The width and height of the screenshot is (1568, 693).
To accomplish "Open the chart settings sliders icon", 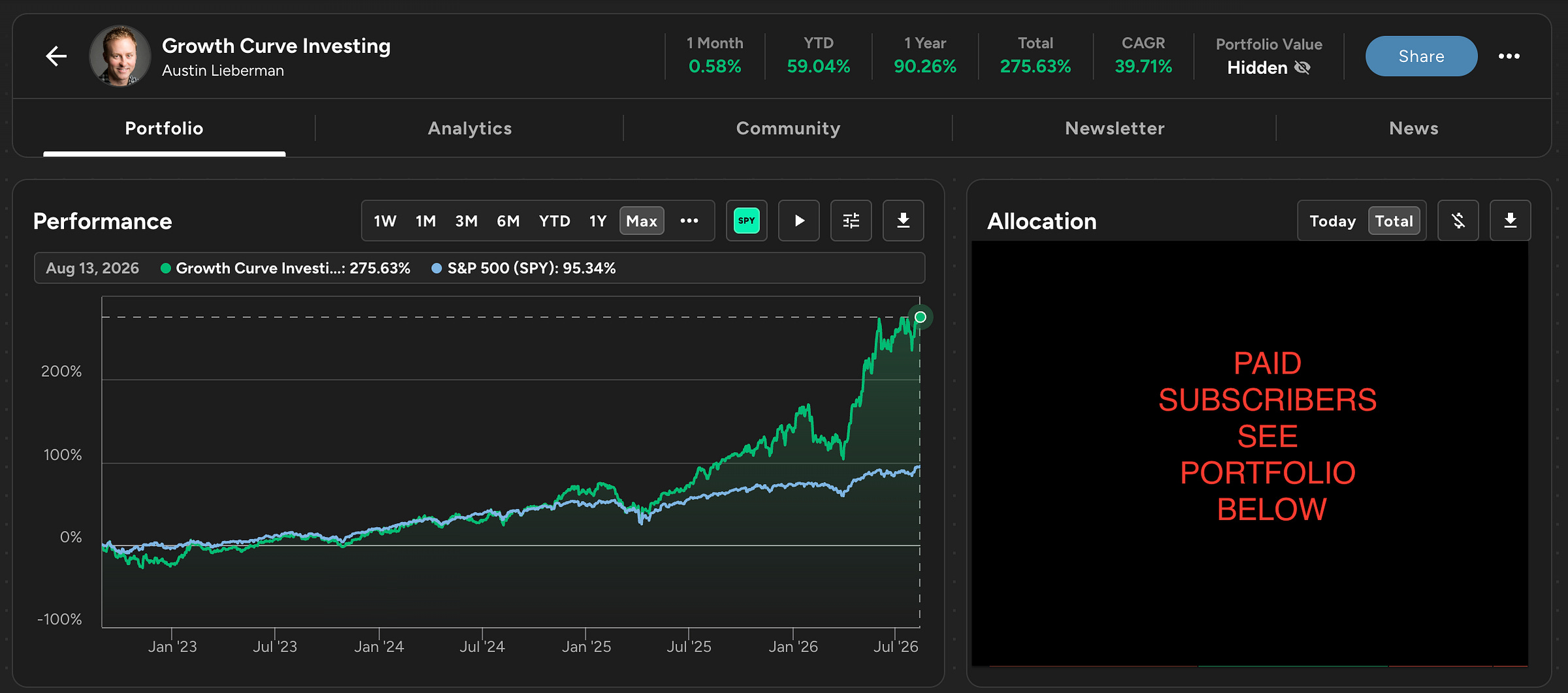I will pyautogui.click(x=851, y=221).
